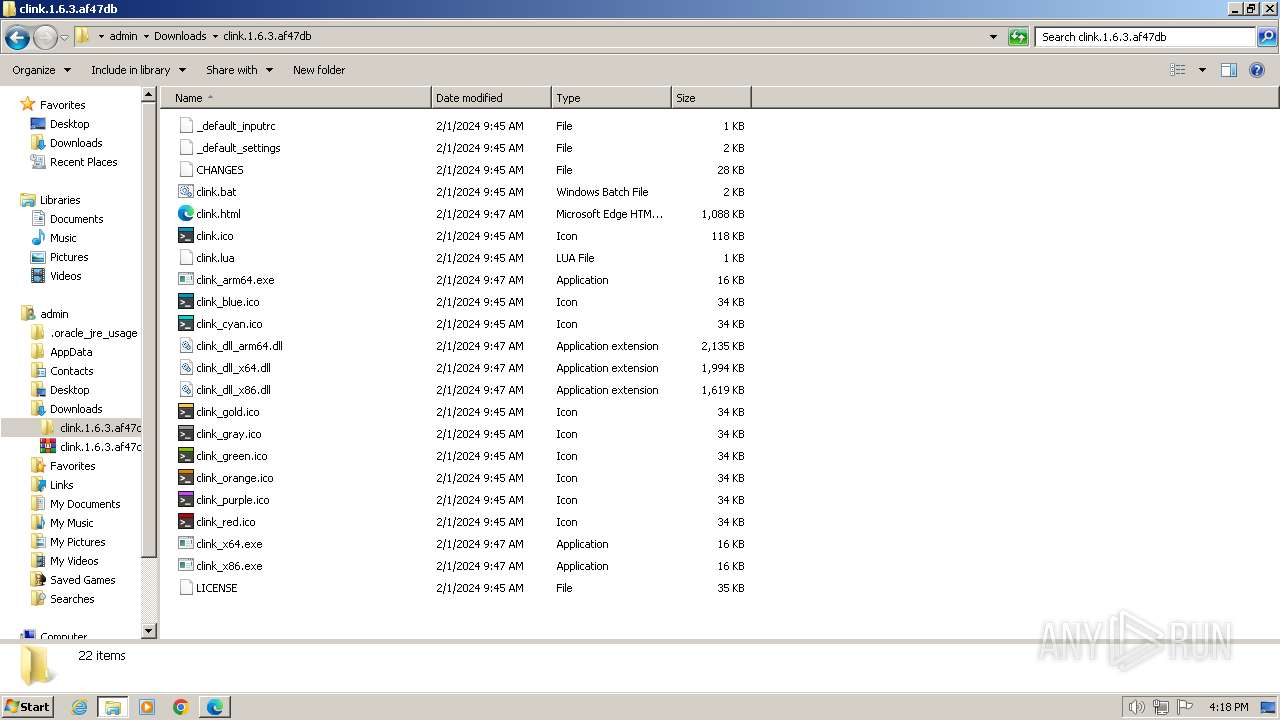The width and height of the screenshot is (1280, 720).
Task: Open Google Chrome from the taskbar
Action: 181,707
